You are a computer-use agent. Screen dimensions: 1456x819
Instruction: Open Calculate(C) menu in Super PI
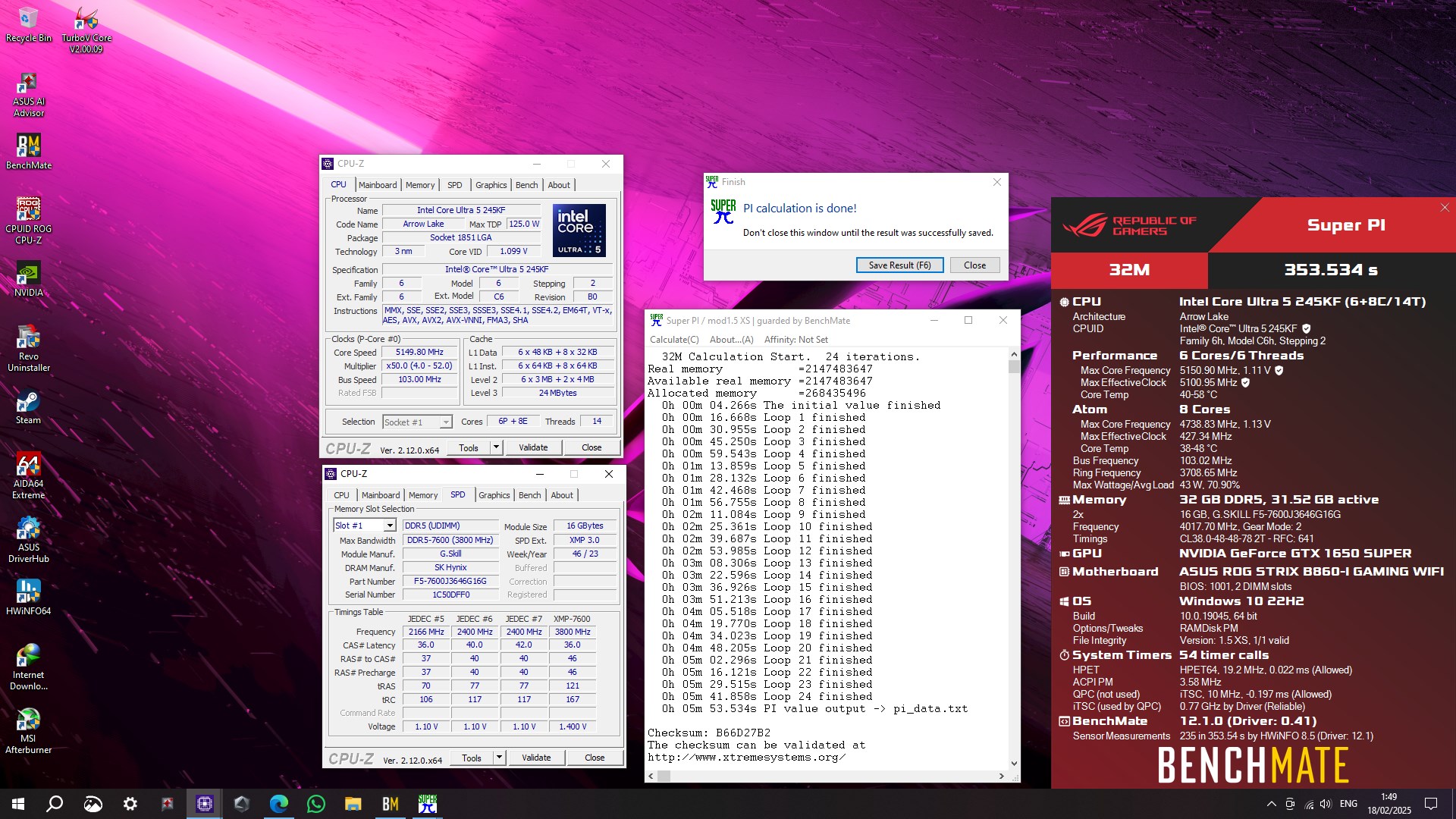674,340
